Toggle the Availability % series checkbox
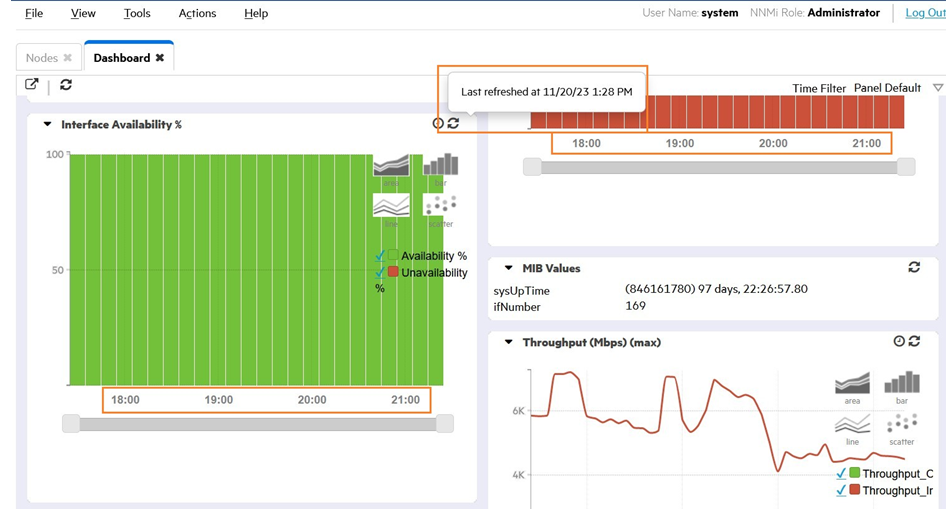946x509 pixels. pyautogui.click(x=379, y=256)
